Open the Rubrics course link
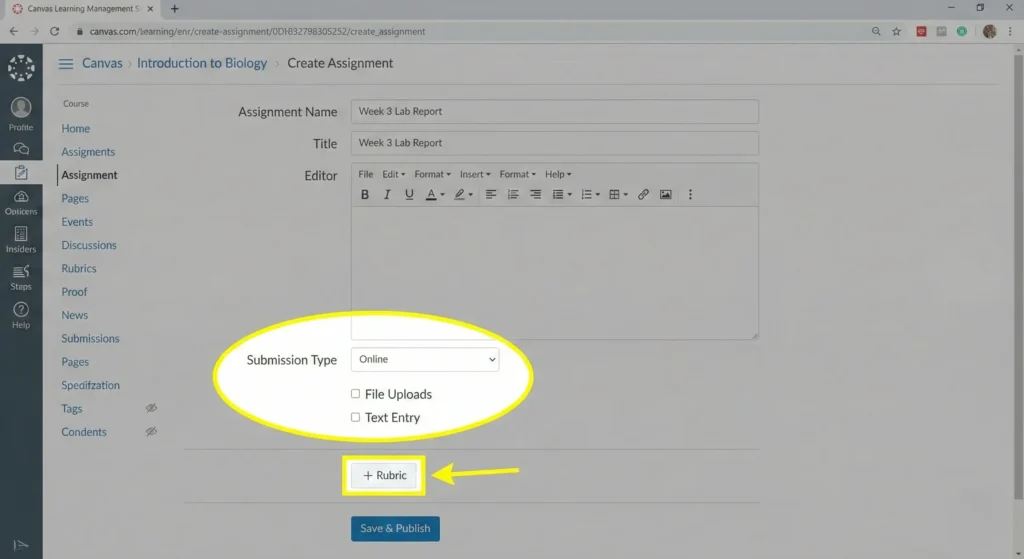 pos(79,268)
